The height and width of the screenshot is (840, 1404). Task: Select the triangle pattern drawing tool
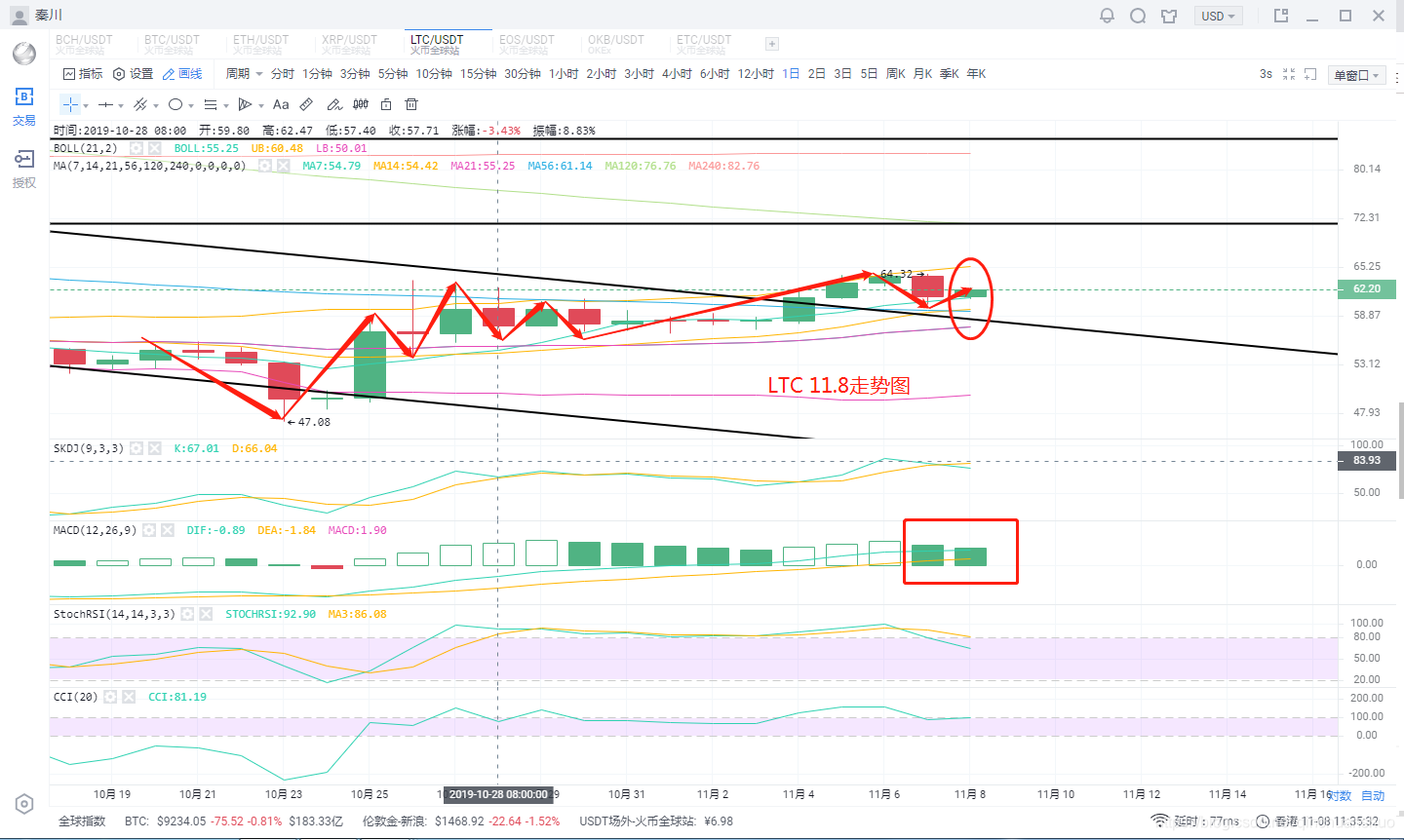pyautogui.click(x=246, y=104)
